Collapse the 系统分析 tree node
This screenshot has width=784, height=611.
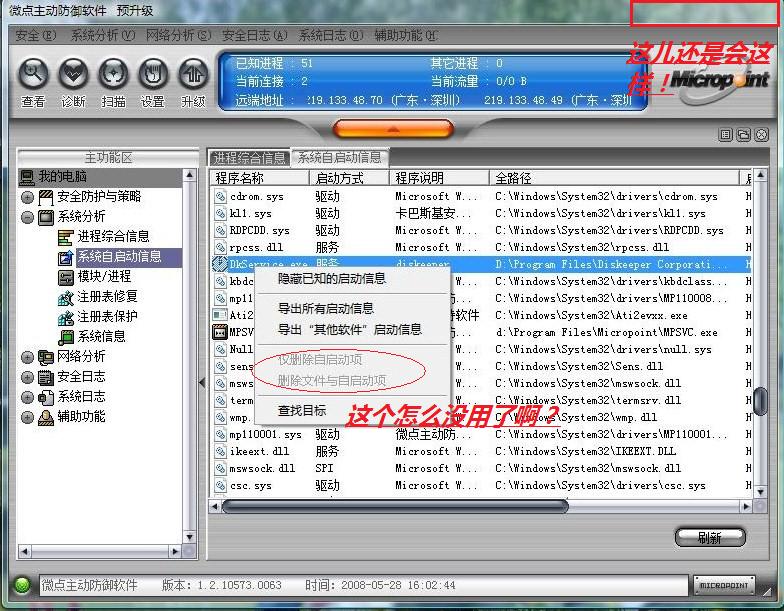pyautogui.click(x=28, y=217)
